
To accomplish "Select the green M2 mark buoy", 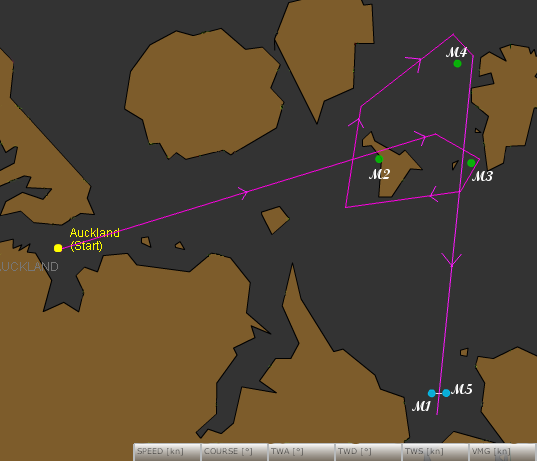I will 379,159.
